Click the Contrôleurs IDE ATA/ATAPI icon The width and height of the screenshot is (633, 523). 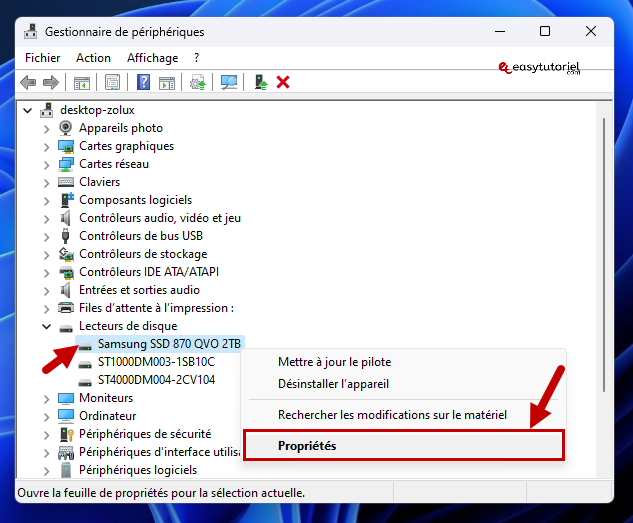tap(67, 272)
